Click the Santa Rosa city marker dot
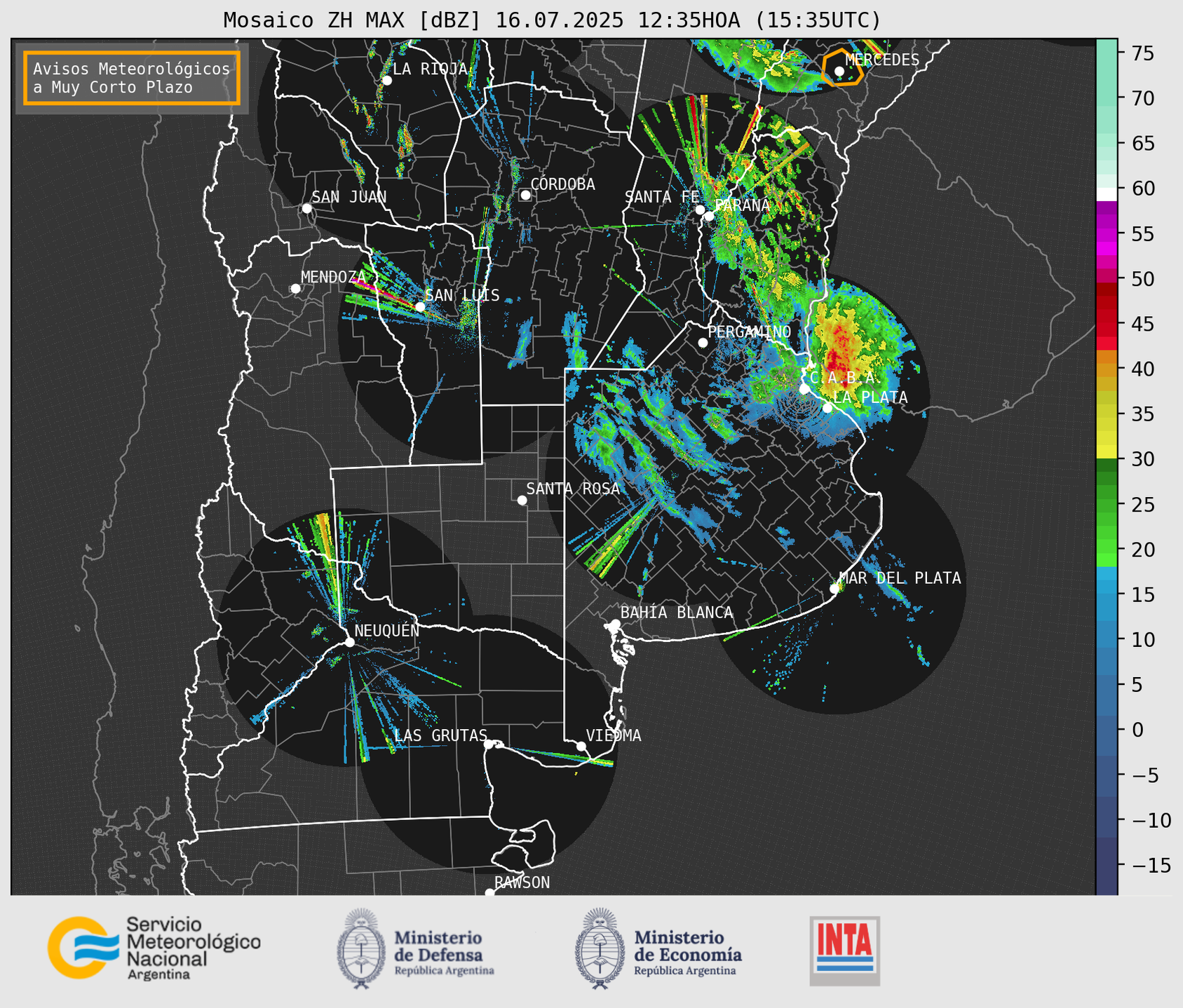The width and height of the screenshot is (1183, 1008). tap(522, 500)
